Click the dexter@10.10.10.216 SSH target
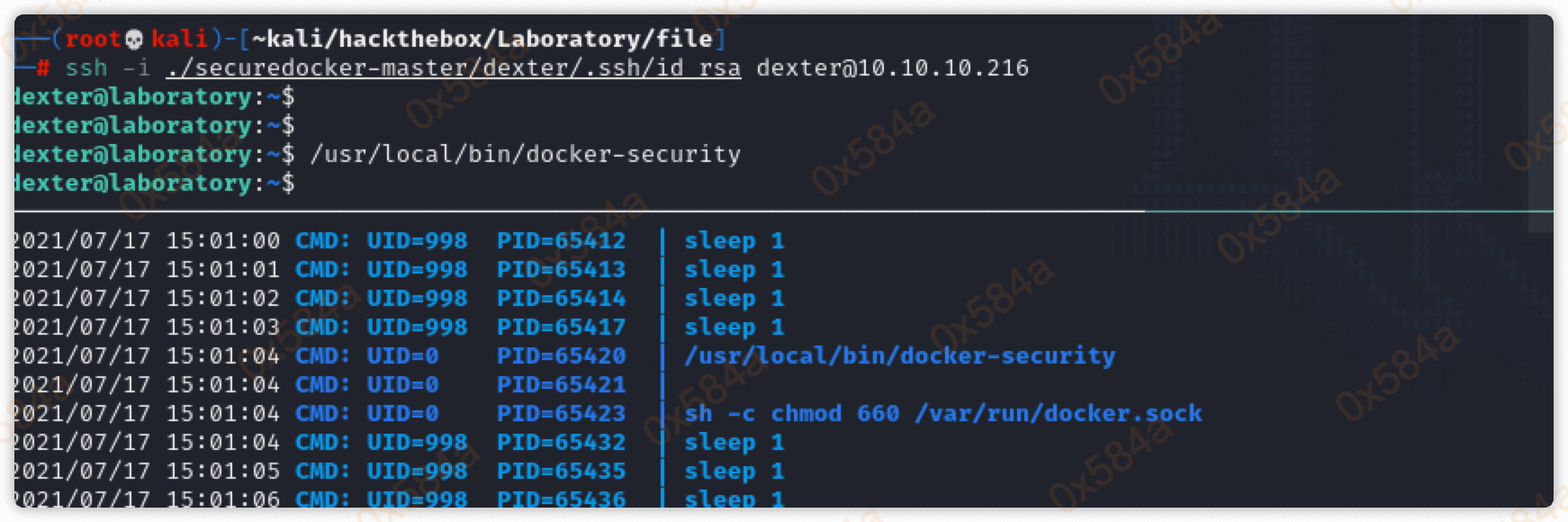Image resolution: width=1568 pixels, height=522 pixels. coord(892,68)
